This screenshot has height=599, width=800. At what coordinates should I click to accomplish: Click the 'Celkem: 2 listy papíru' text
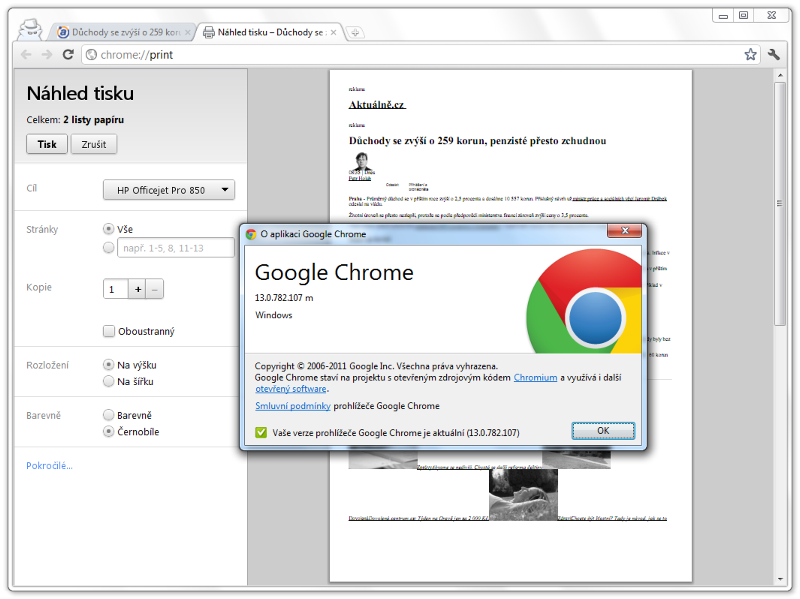point(75,120)
